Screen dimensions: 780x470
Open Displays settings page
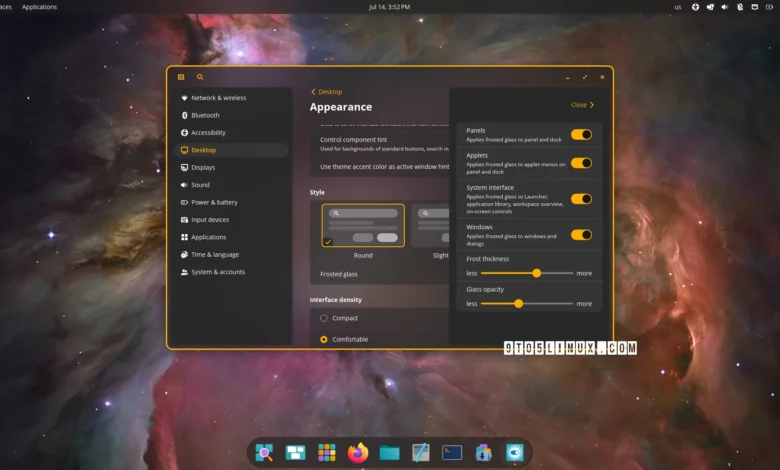click(x=232, y=168)
